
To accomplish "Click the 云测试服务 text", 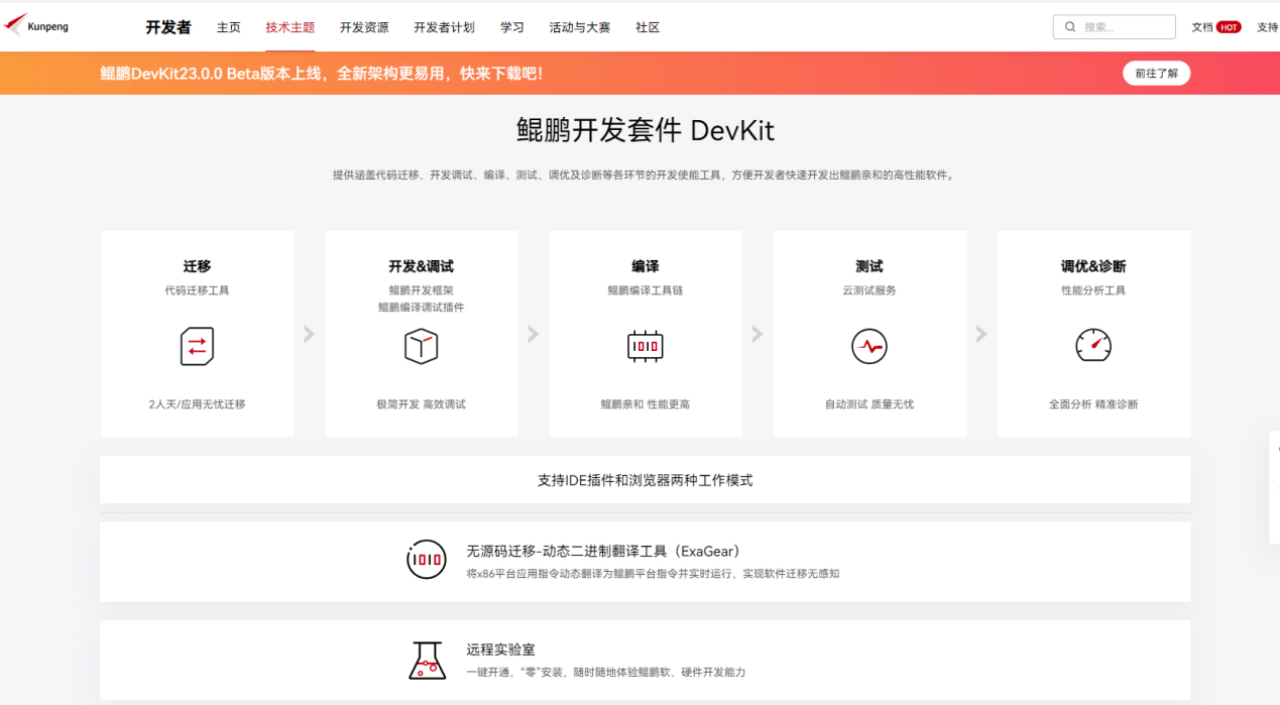I will 869,290.
